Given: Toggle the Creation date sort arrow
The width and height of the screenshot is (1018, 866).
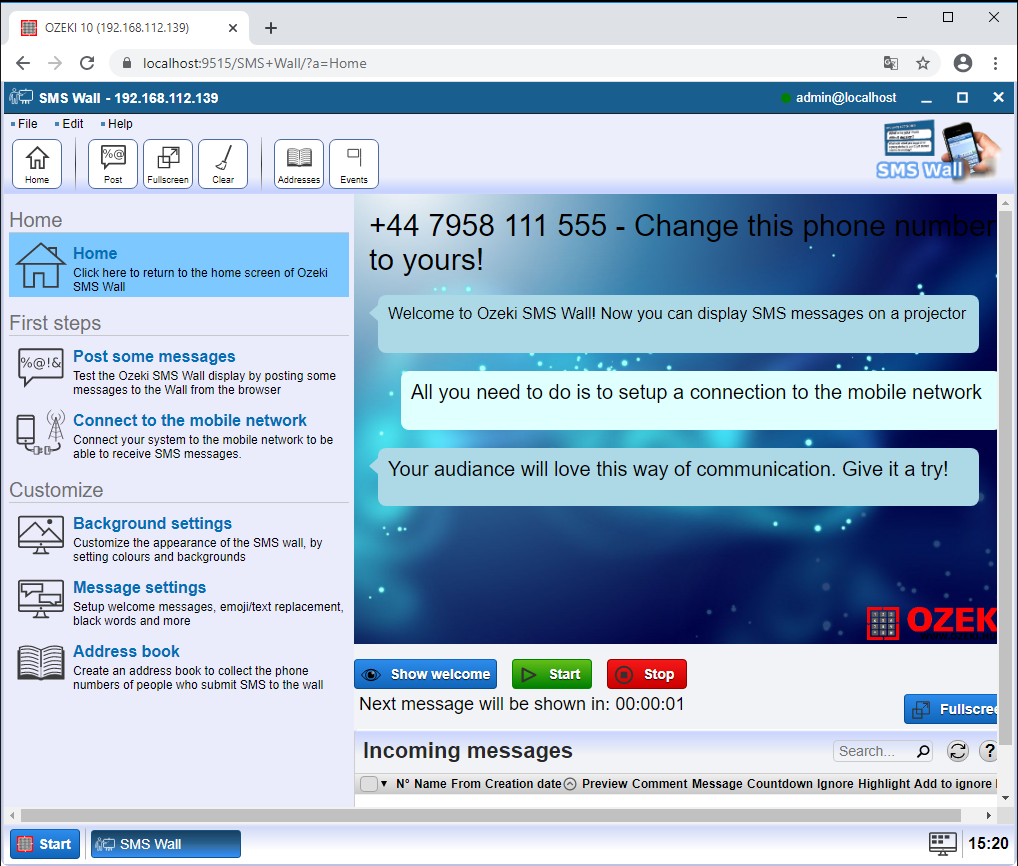Looking at the screenshot, I should pyautogui.click(x=570, y=784).
